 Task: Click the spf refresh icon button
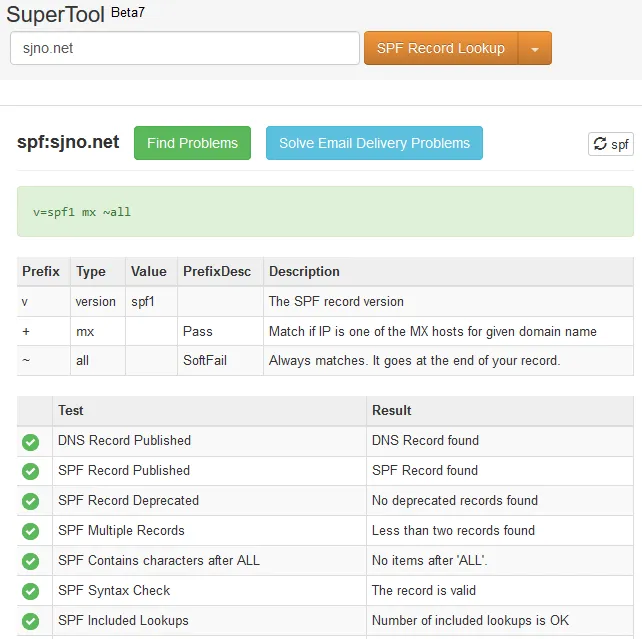[x=610, y=144]
